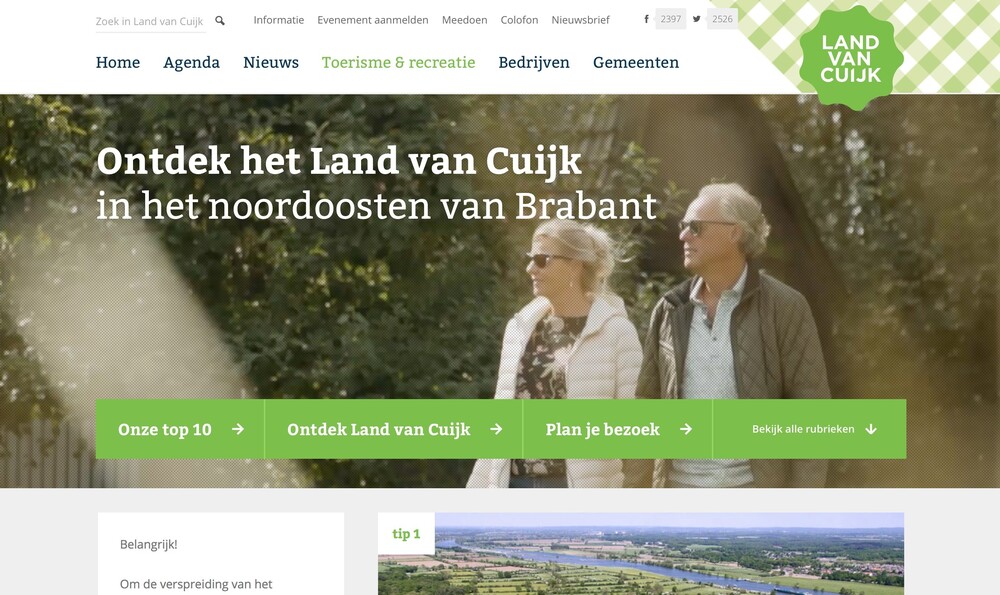The width and height of the screenshot is (1000, 595).
Task: Click the Facebook follower count 2397
Action: pyautogui.click(x=671, y=19)
